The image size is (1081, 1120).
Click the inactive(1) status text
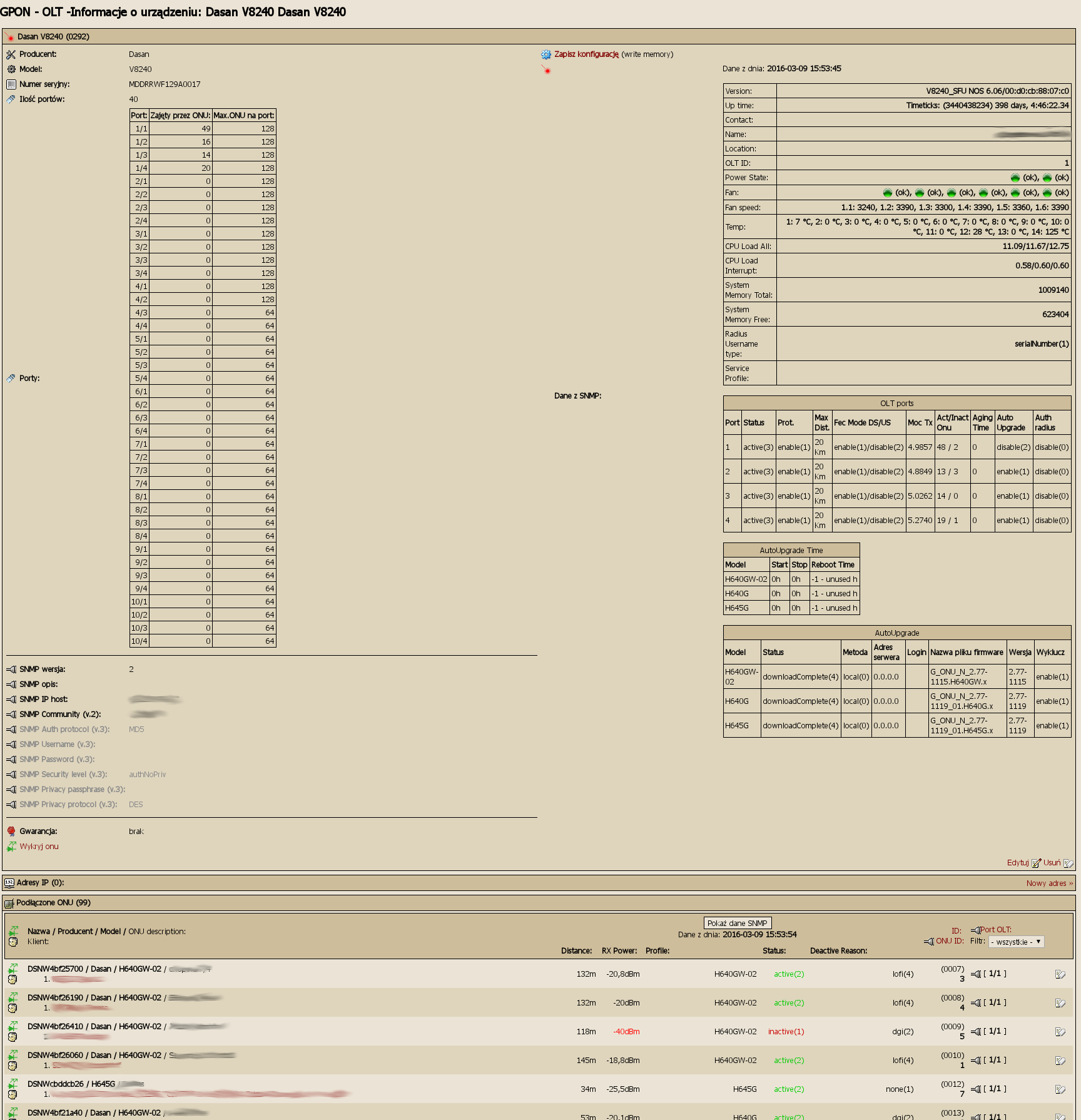point(786,1032)
